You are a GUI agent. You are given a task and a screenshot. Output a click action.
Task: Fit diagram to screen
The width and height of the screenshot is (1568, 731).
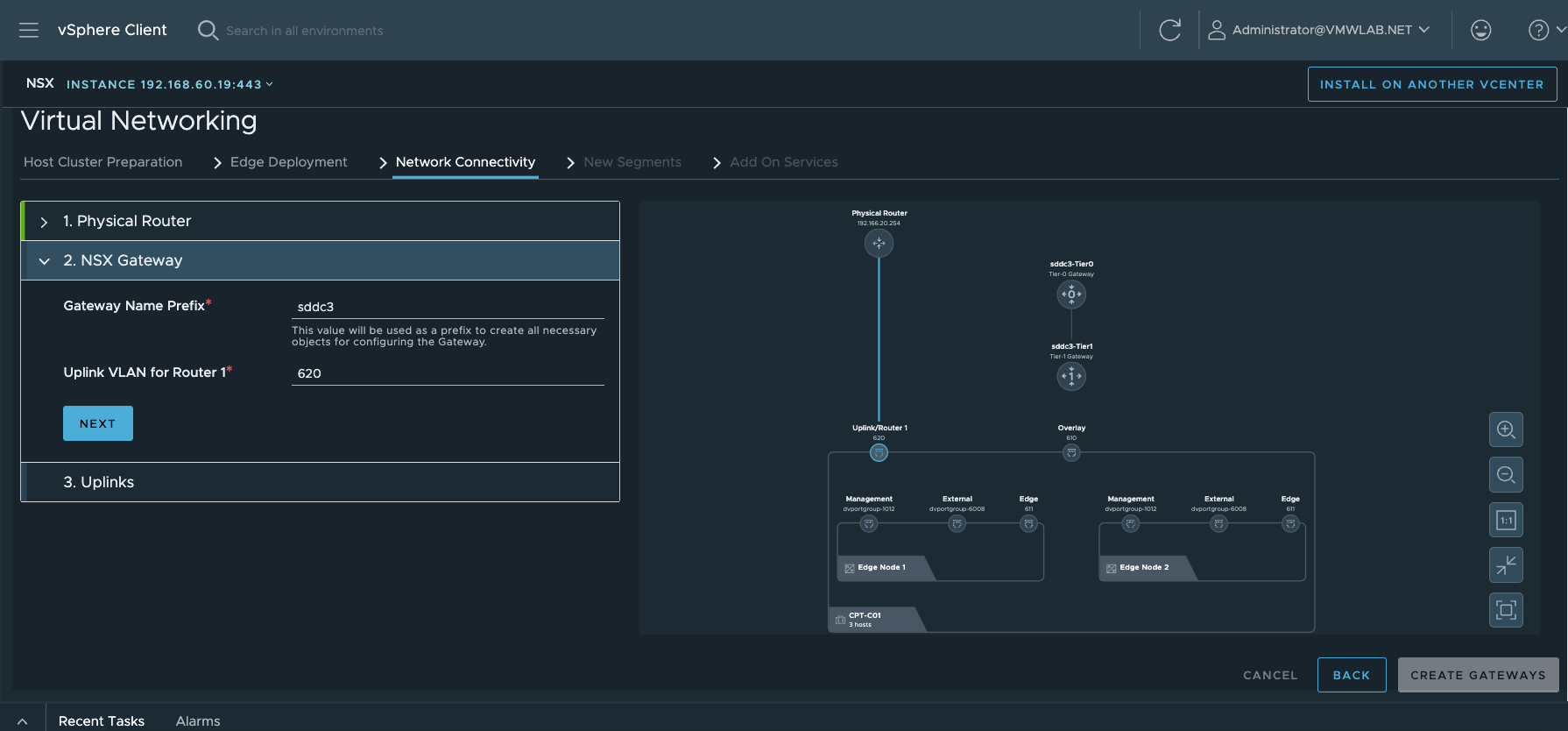pyautogui.click(x=1506, y=610)
